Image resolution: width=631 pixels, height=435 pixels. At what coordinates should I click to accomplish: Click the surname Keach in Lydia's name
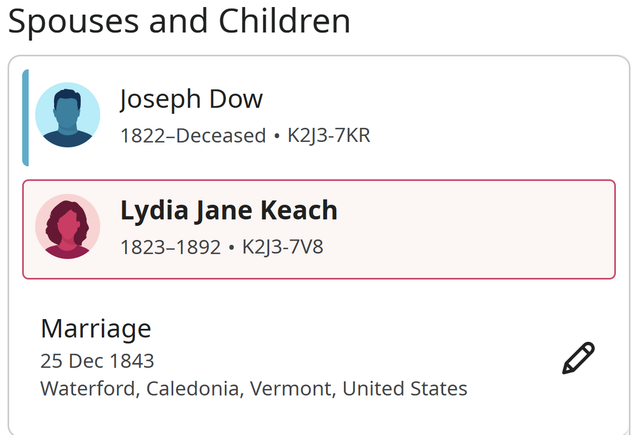tap(299, 210)
